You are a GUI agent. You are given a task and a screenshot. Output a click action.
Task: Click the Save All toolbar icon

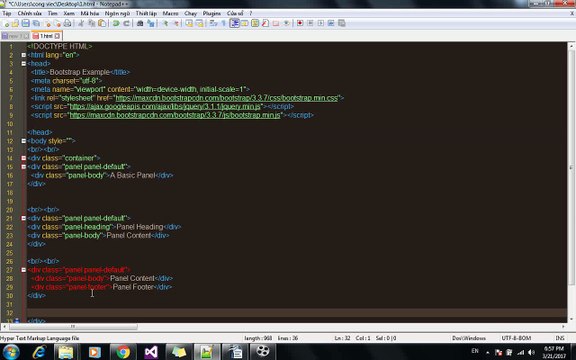36,24
